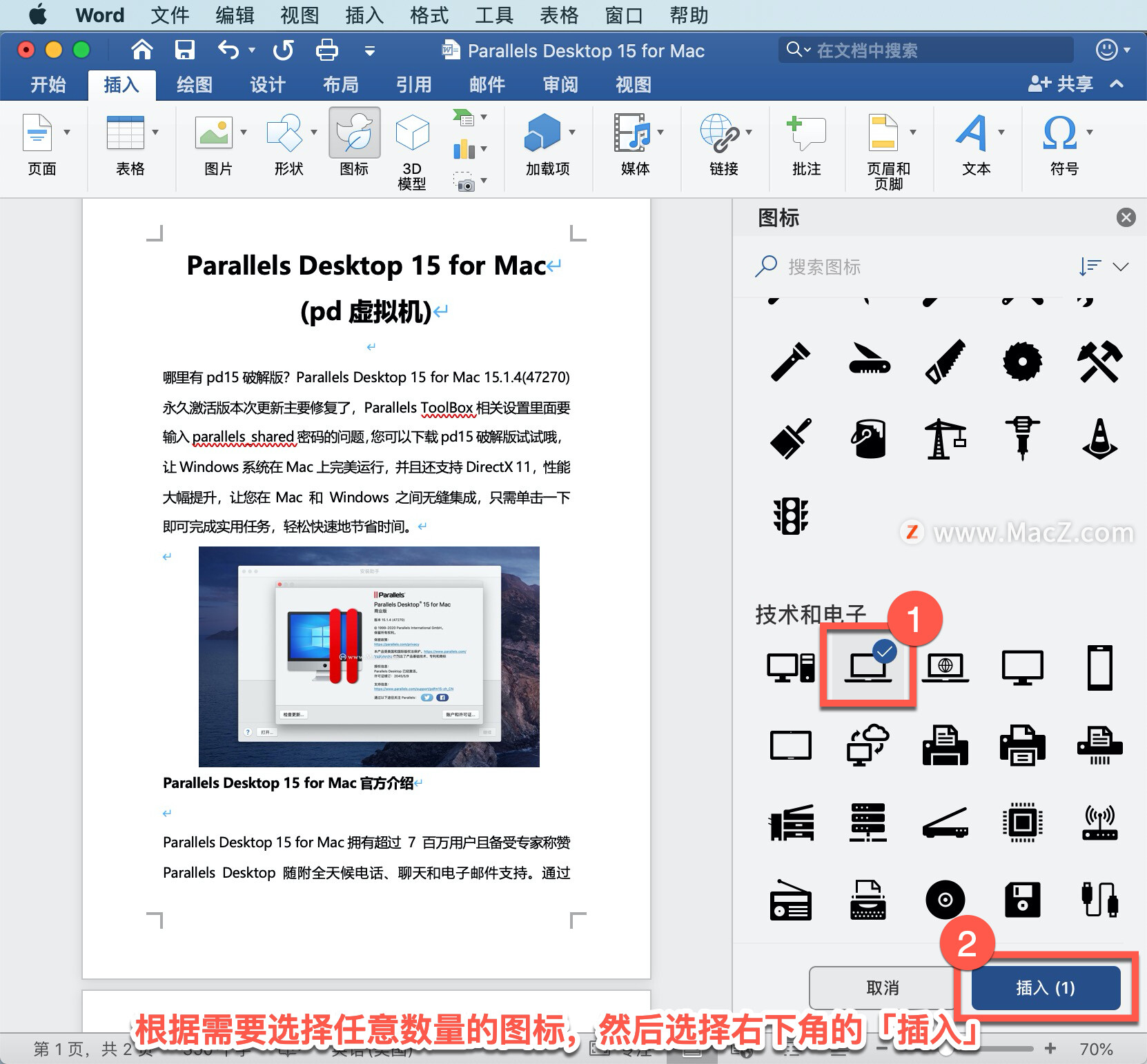Expand the Table dropdown arrow
1147x1064 pixels.
pyautogui.click(x=155, y=132)
